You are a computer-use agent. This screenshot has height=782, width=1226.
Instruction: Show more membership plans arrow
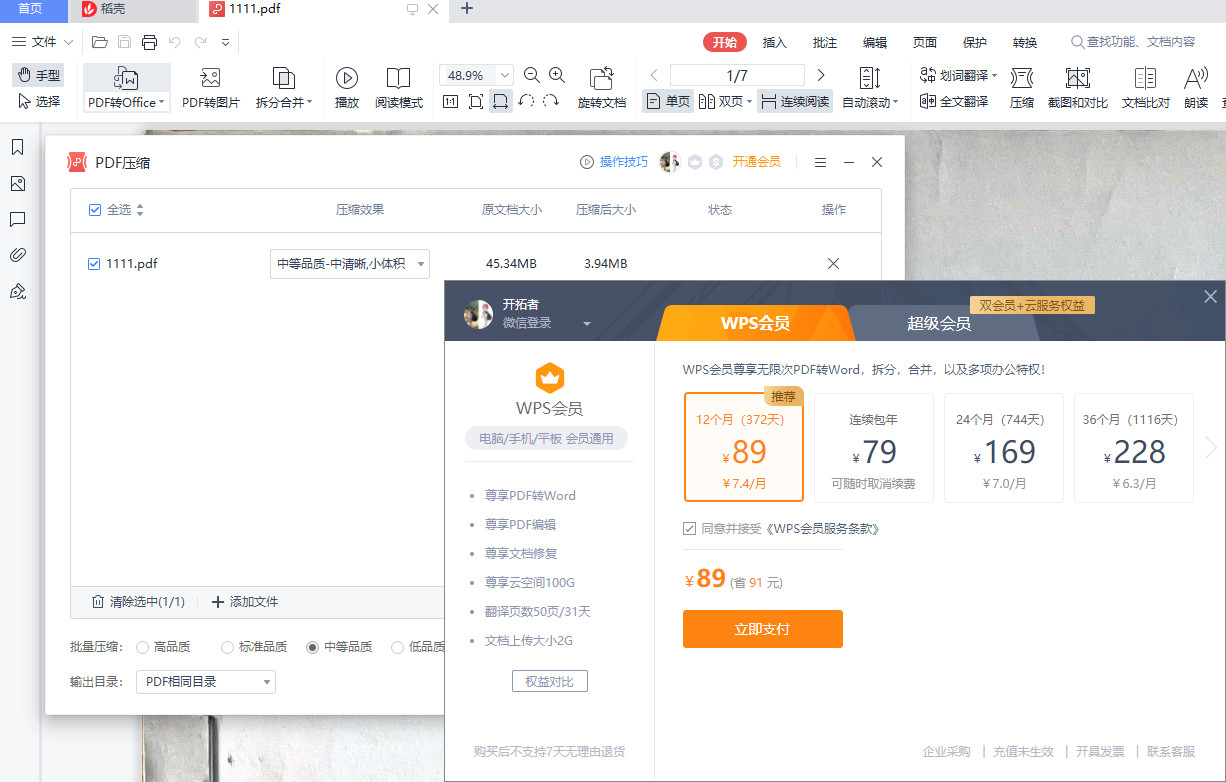(x=1211, y=448)
